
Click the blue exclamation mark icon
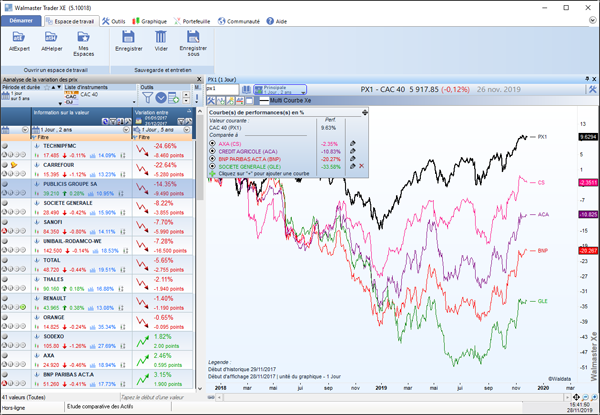[x=197, y=98]
